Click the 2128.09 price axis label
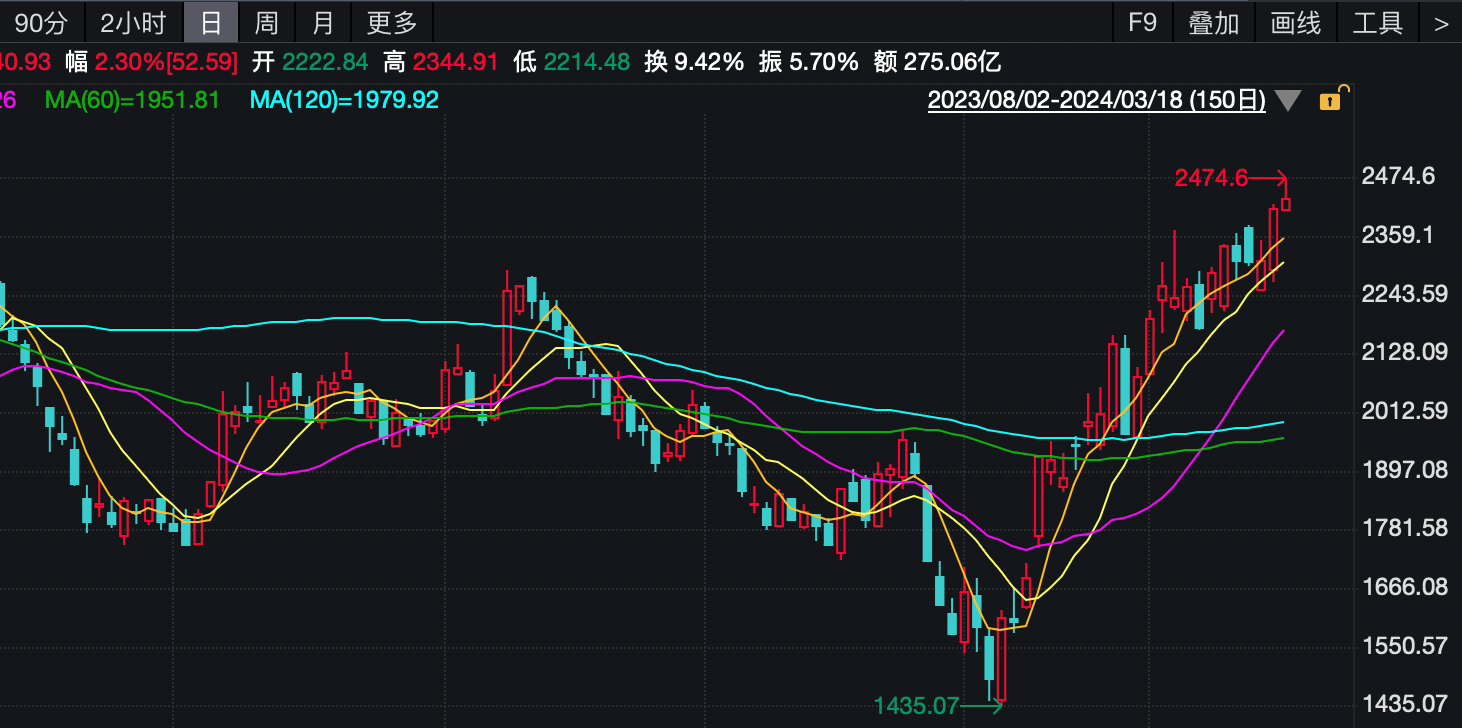This screenshot has height=728, width=1462. click(x=1405, y=352)
